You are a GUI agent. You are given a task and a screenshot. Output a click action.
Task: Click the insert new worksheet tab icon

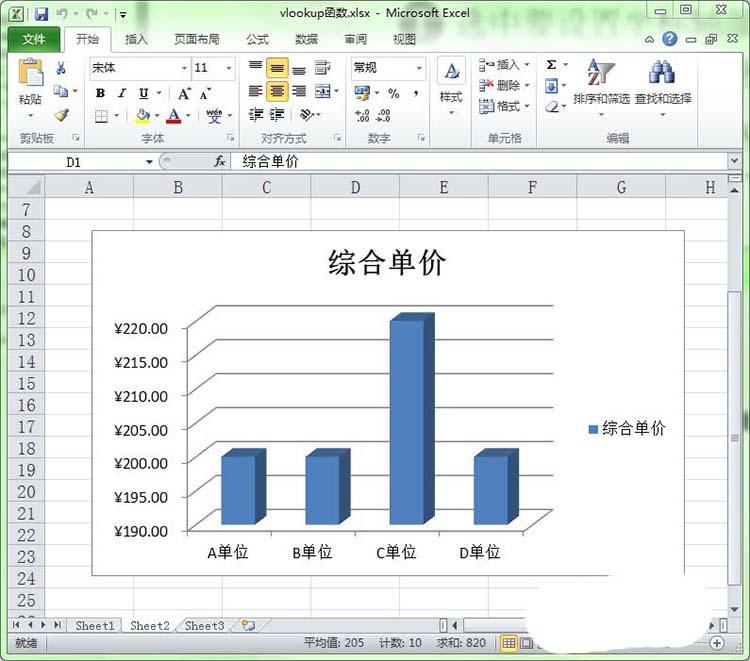(247, 626)
